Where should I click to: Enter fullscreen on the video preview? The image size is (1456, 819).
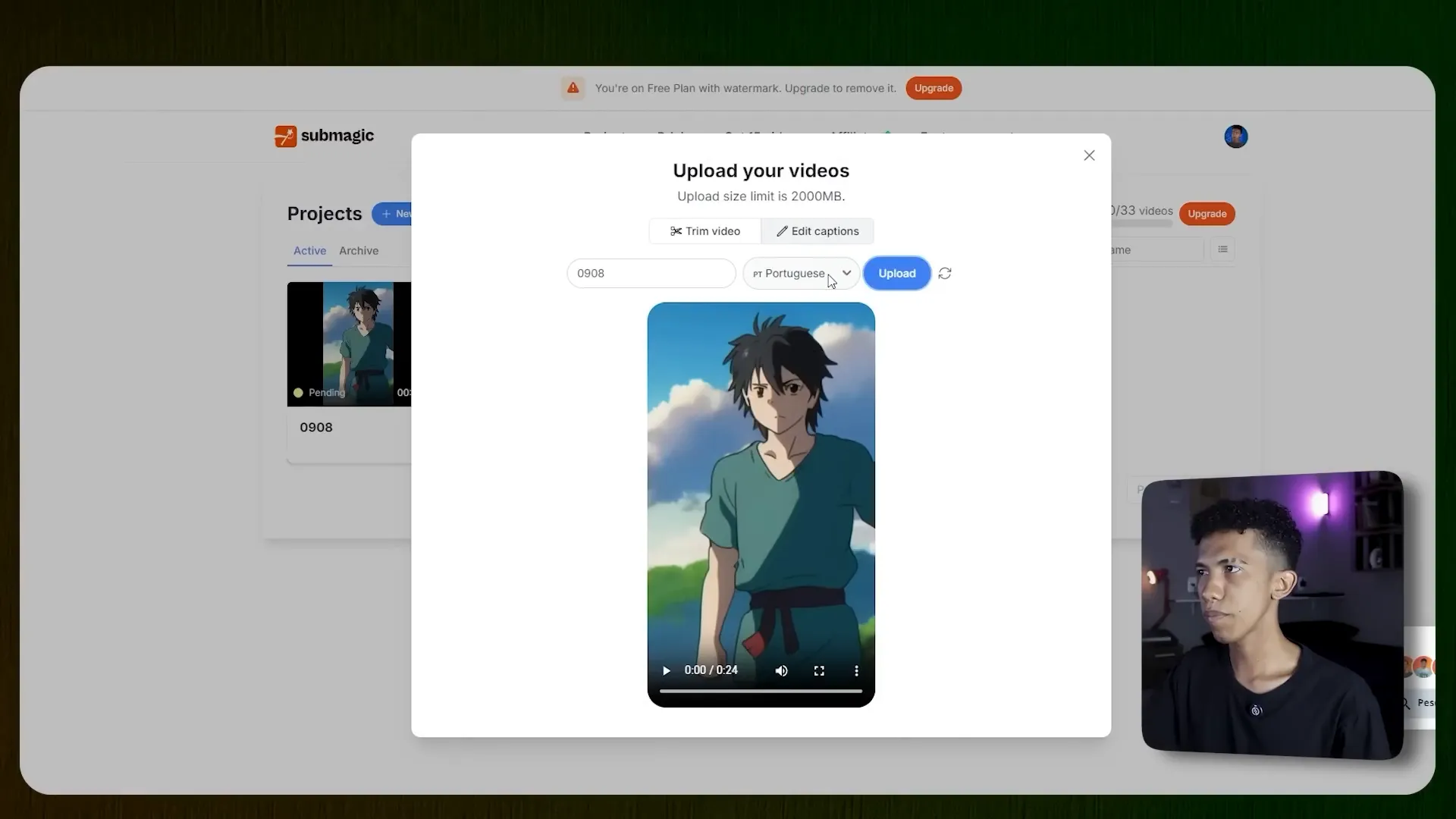pyautogui.click(x=819, y=671)
